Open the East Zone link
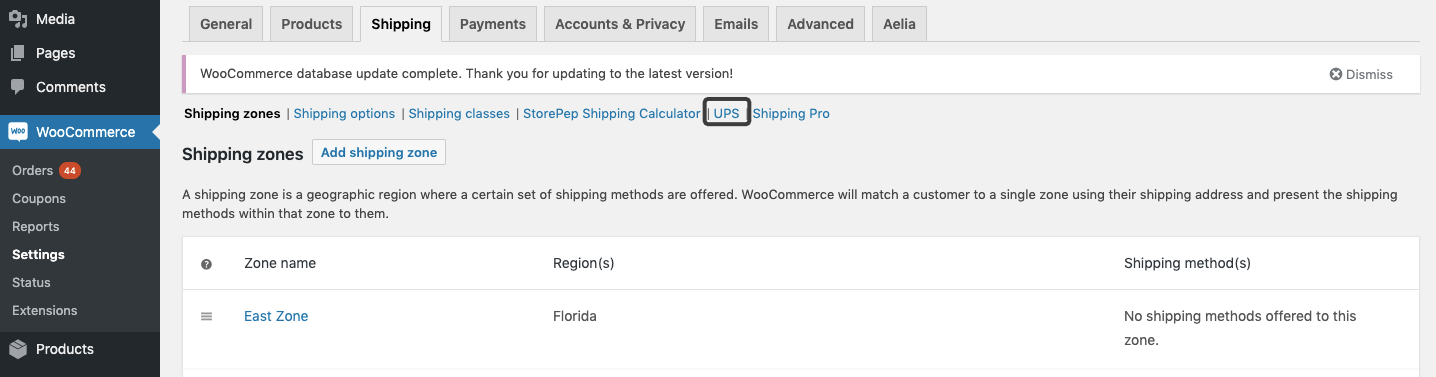1436x377 pixels. point(276,316)
